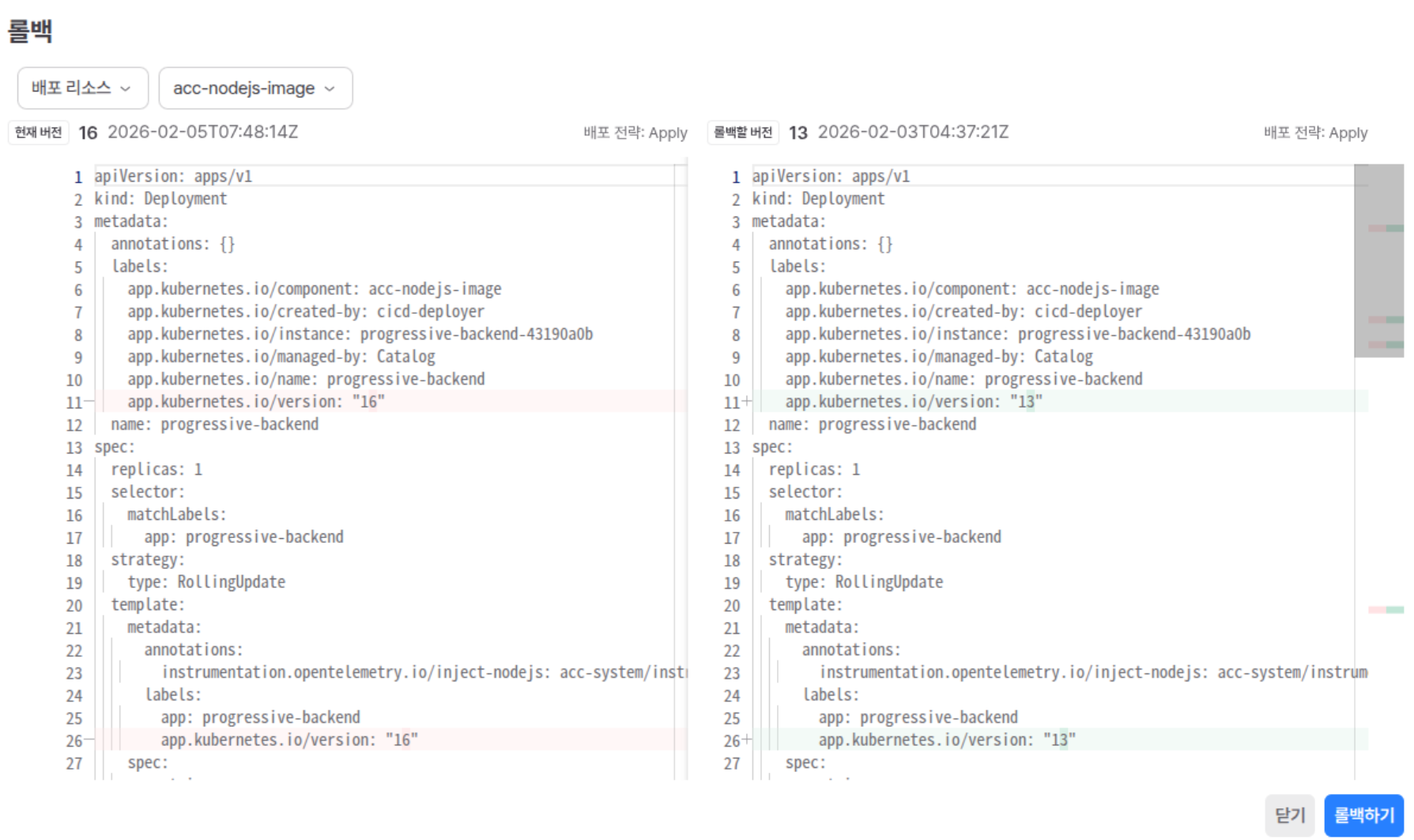Click rollback version number 13 in header

tap(798, 133)
